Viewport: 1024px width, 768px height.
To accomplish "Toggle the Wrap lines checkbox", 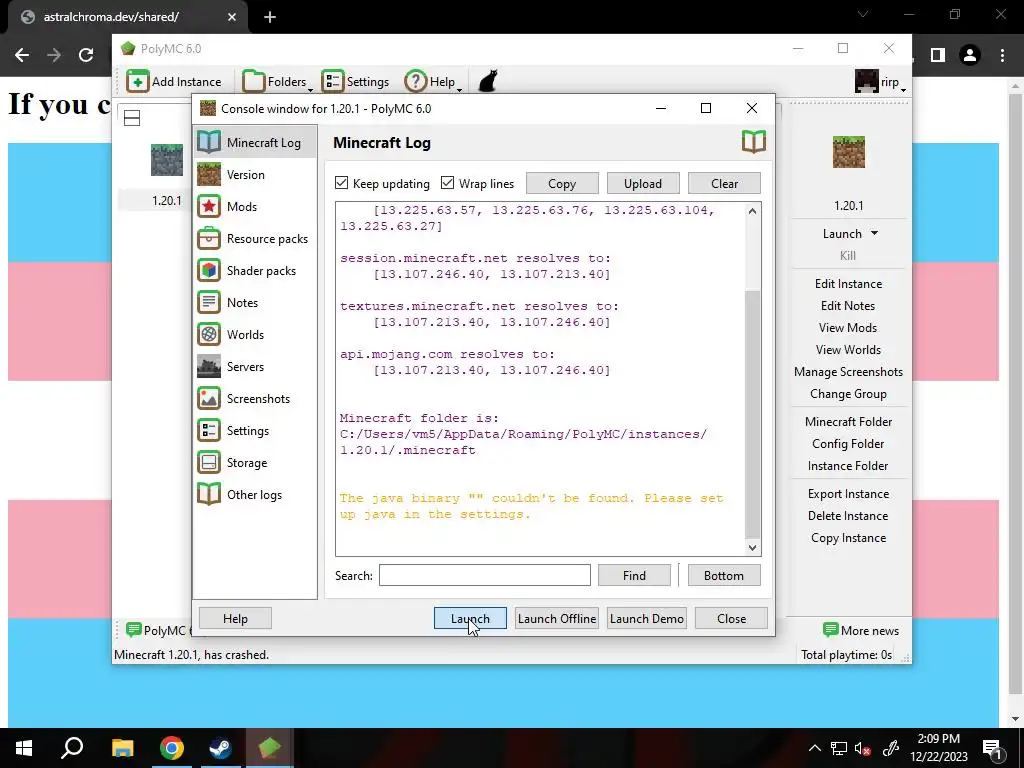I will (x=447, y=183).
